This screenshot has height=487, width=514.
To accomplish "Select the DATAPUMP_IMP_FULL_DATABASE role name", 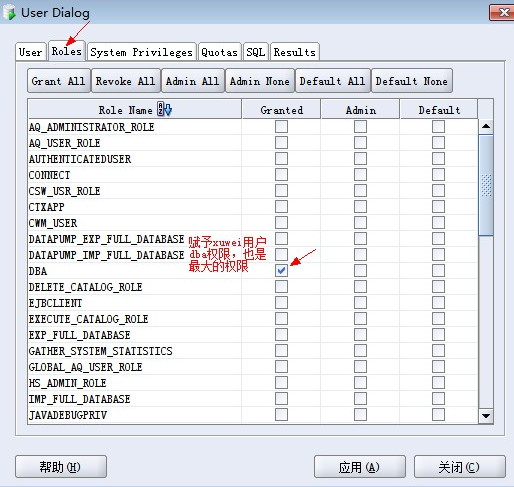I will [106, 255].
